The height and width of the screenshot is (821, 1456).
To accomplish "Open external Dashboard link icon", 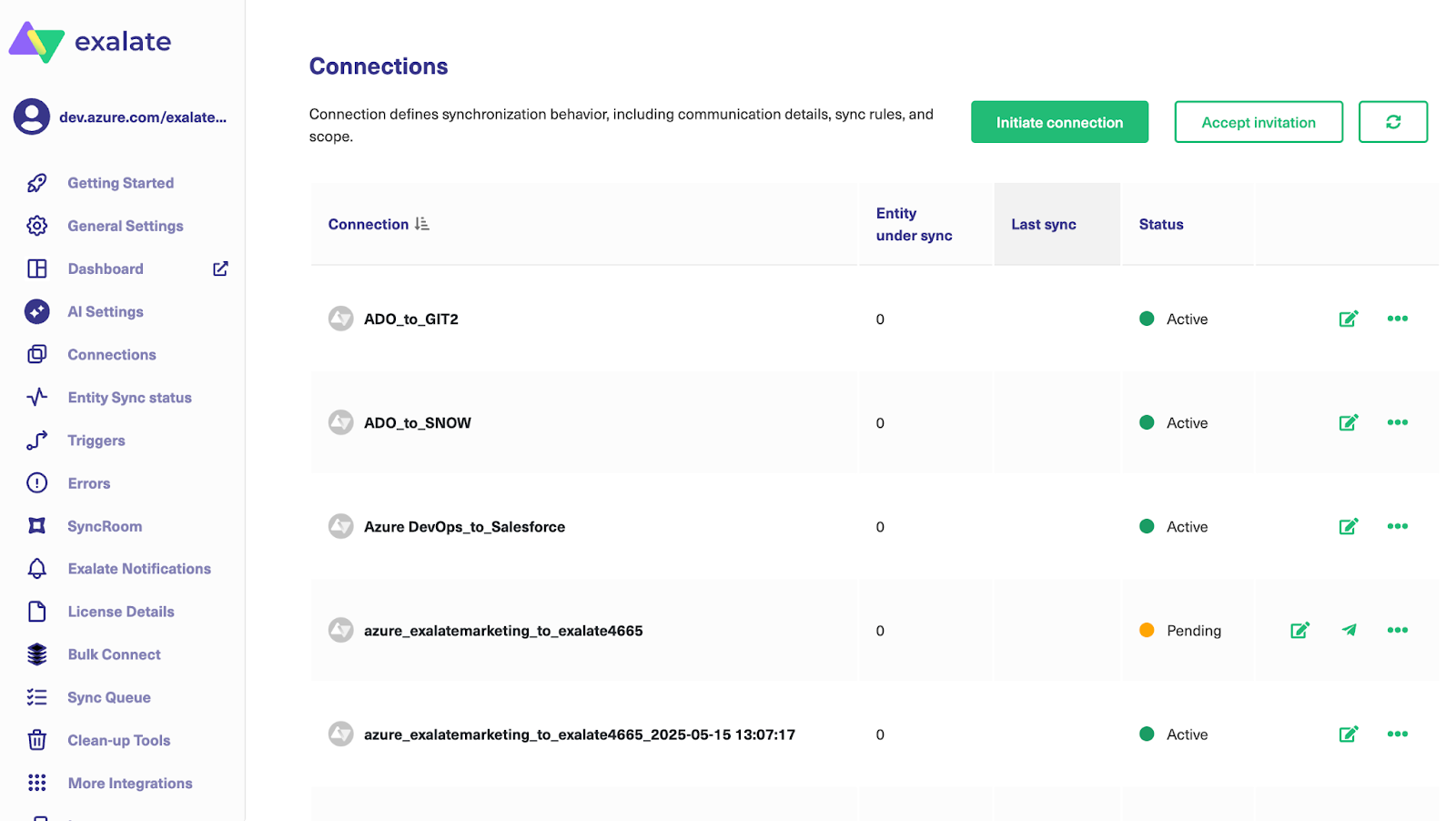I will (220, 269).
